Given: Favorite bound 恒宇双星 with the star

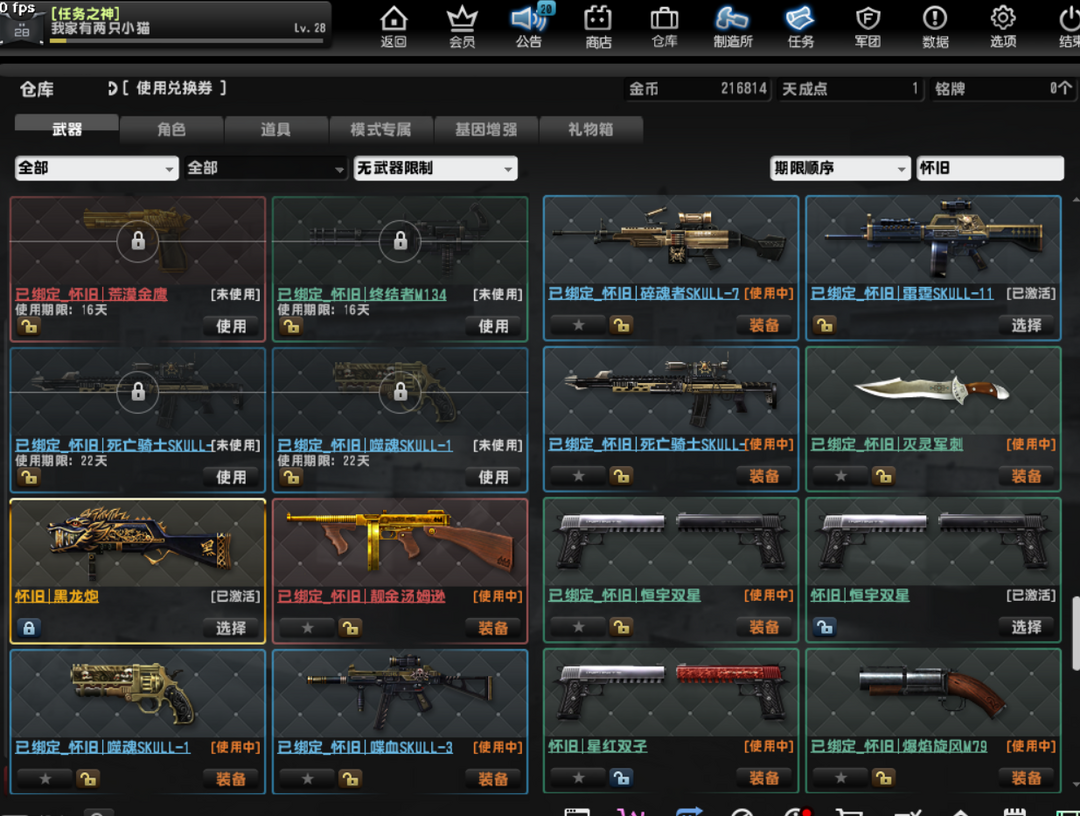Looking at the screenshot, I should pos(579,627).
